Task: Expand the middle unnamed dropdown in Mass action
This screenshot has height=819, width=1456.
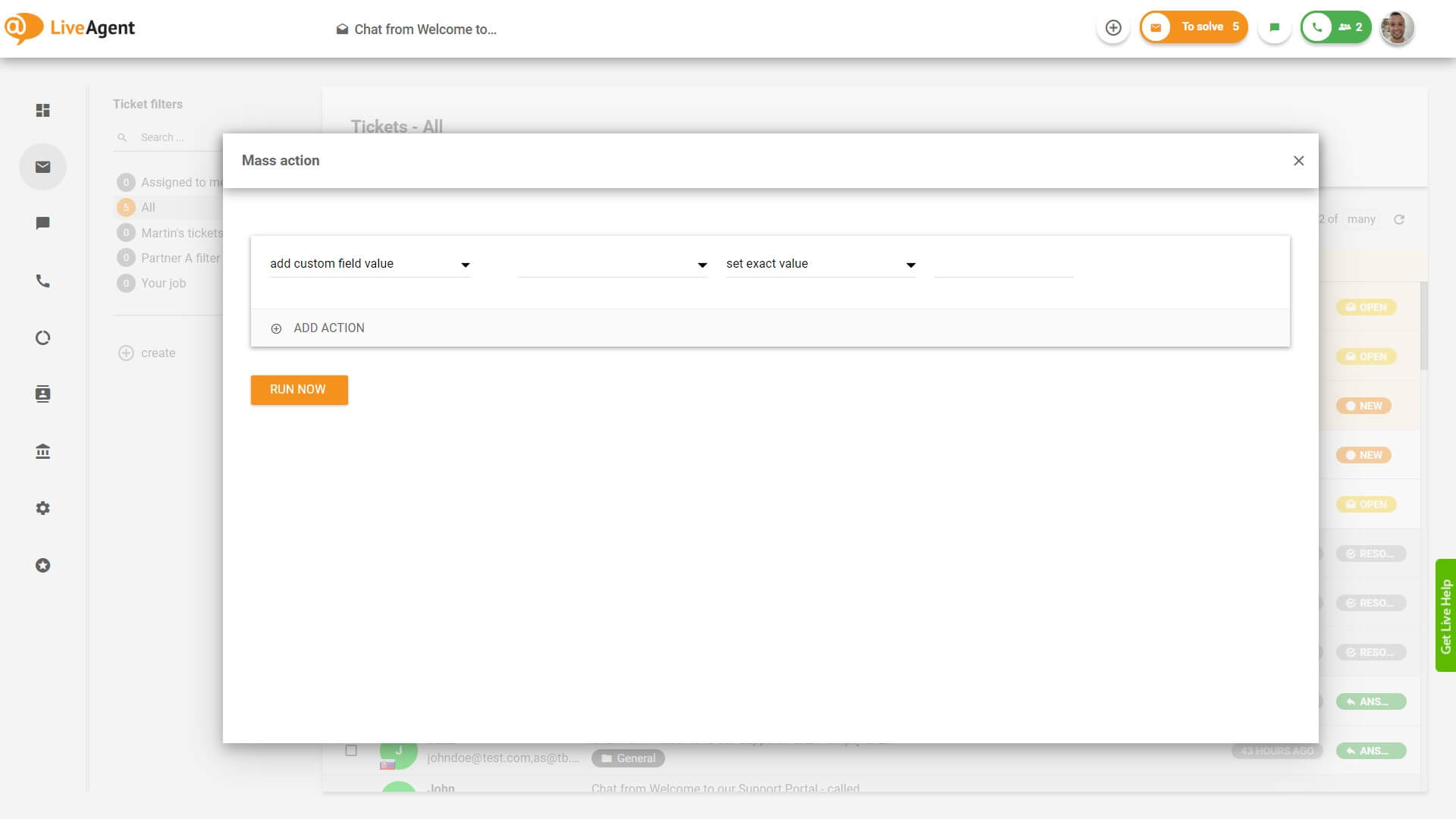Action: pos(702,264)
